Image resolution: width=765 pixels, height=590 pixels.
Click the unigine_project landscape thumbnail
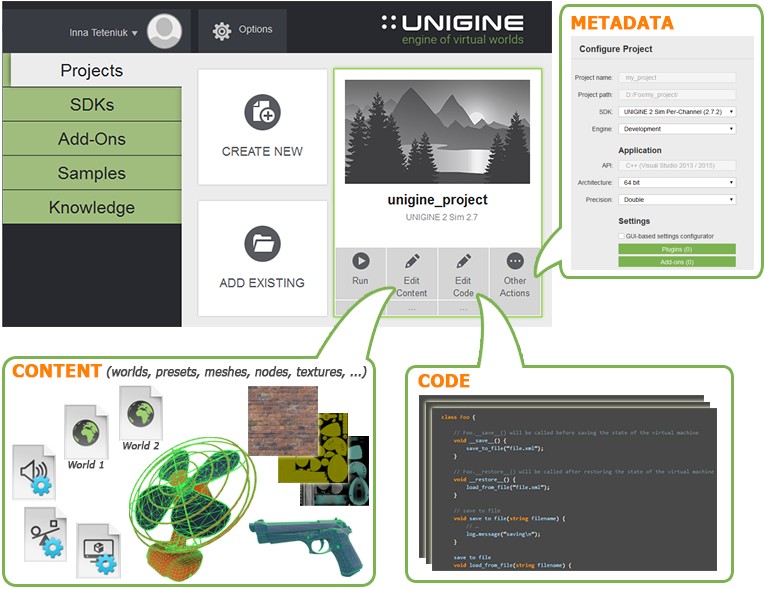(437, 130)
